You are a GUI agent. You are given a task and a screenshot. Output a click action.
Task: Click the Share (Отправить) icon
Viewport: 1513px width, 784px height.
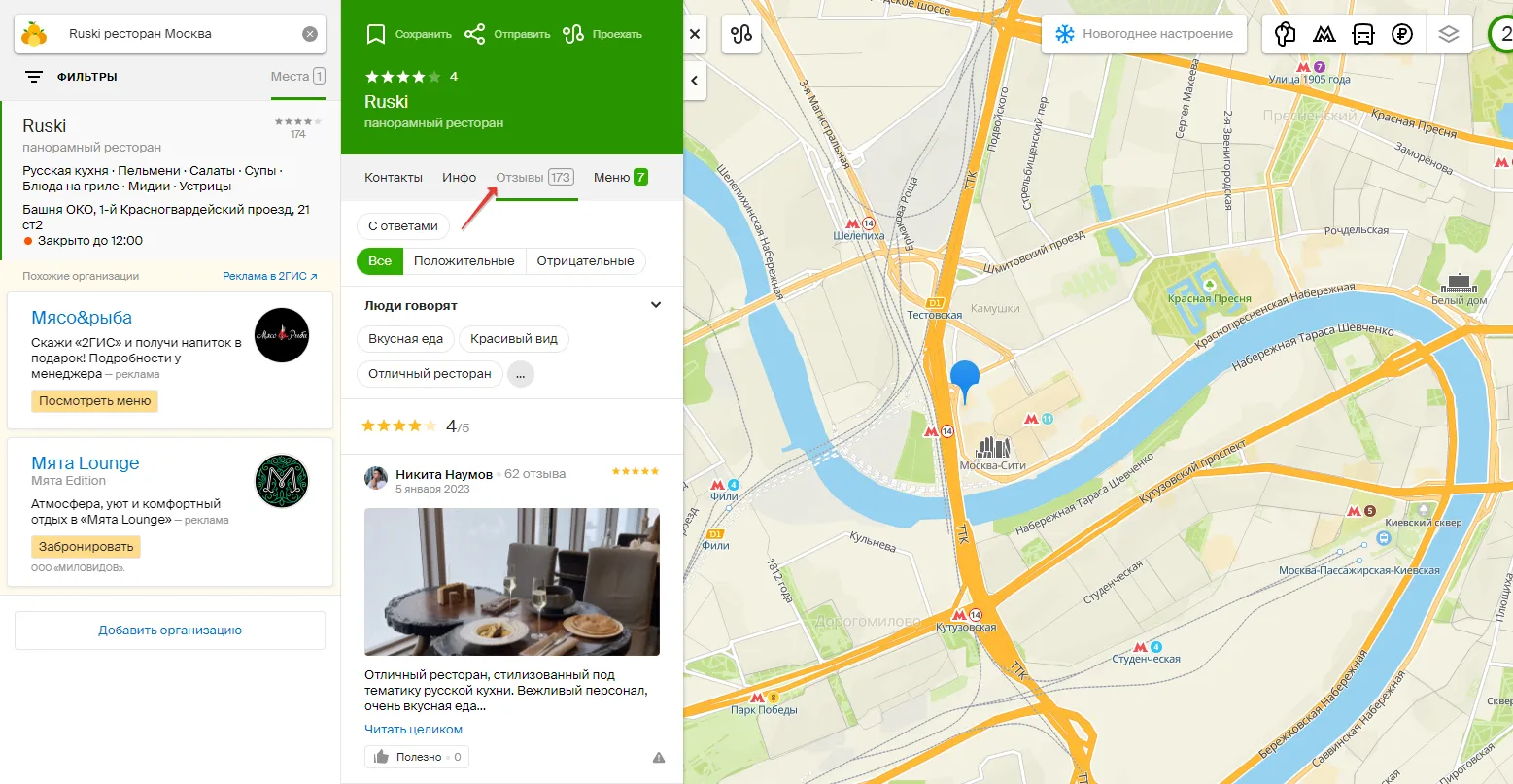474,34
